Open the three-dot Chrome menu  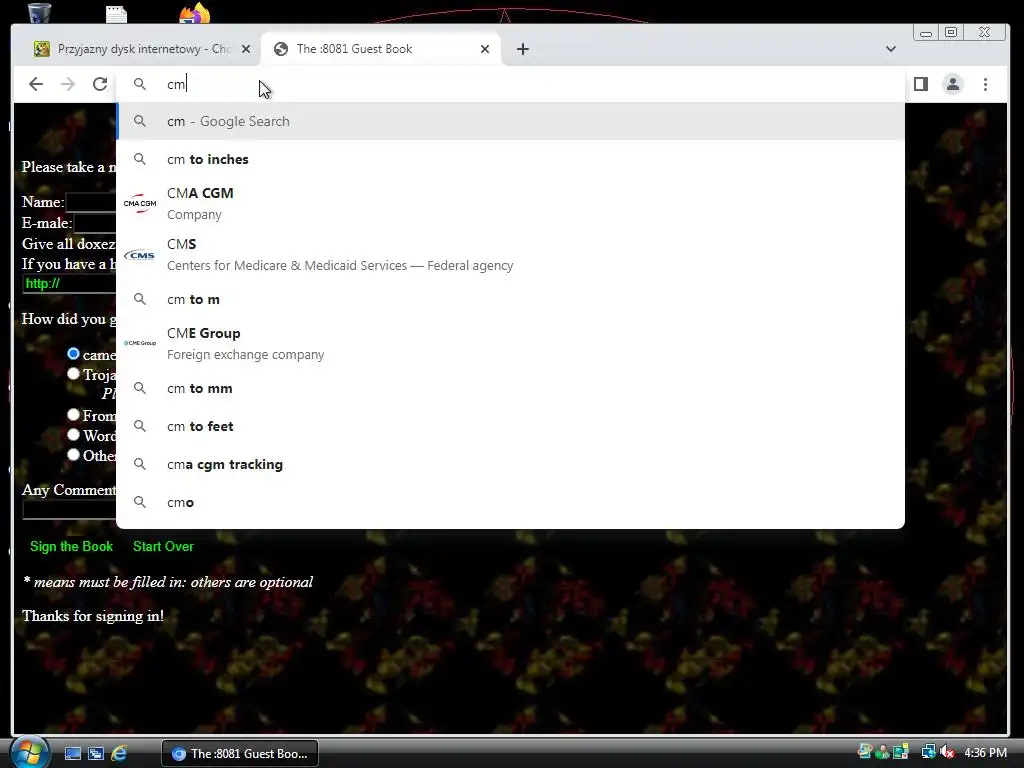985,84
